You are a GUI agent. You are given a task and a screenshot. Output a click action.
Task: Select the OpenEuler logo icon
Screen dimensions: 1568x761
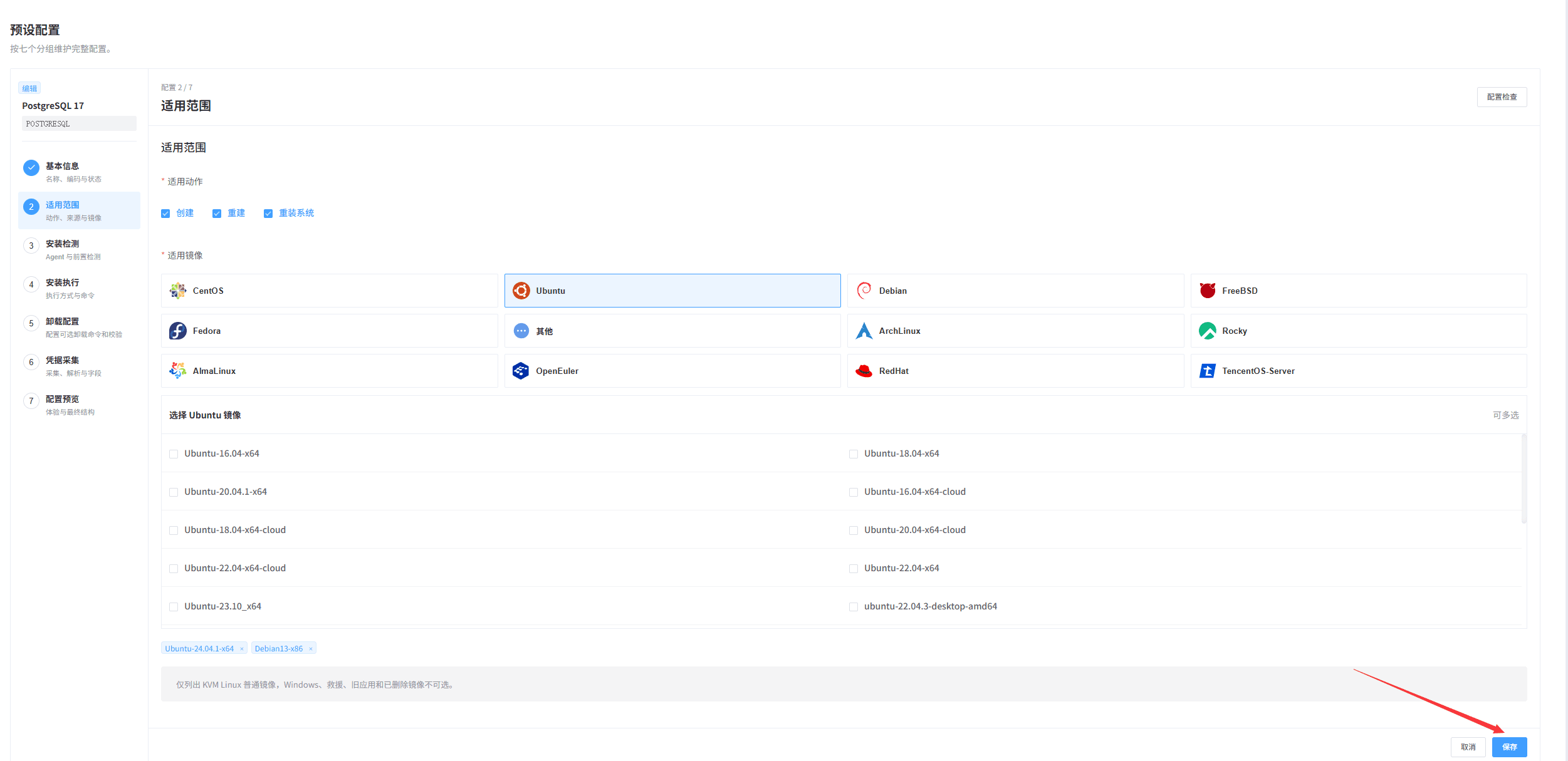(x=521, y=371)
